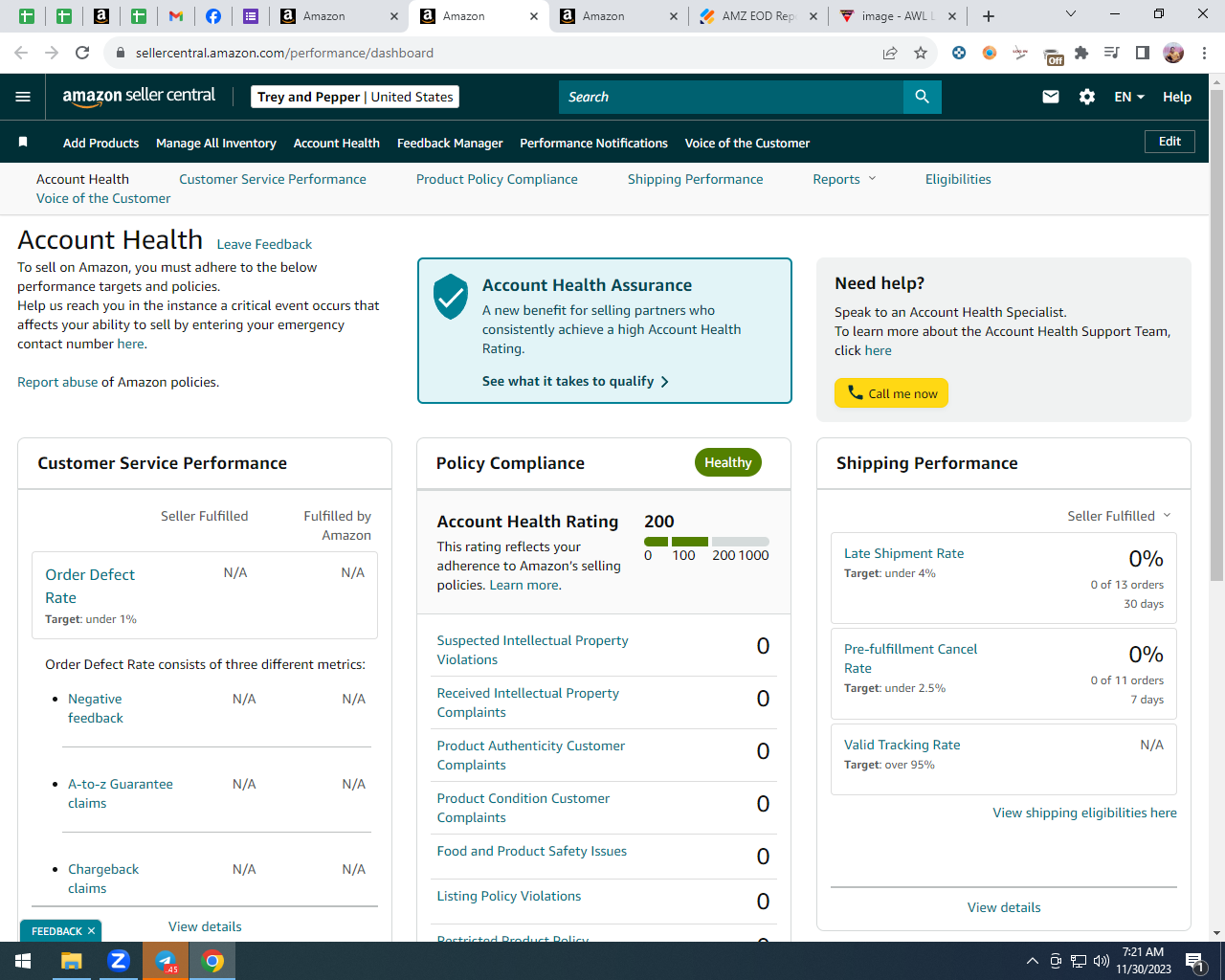This screenshot has height=980, width=1225.
Task: Click the Call me now button
Action: [891, 393]
